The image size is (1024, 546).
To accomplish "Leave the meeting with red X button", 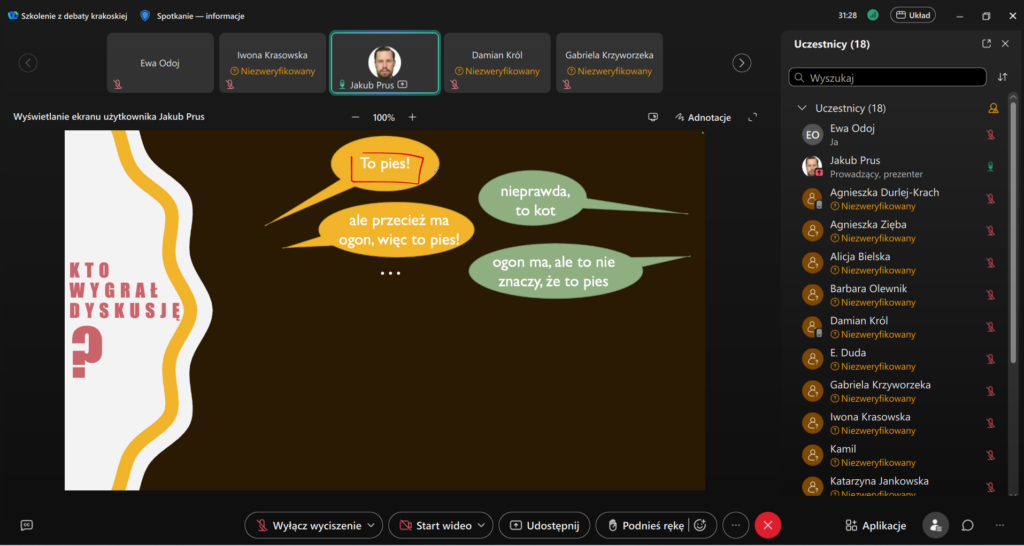I will 768,525.
